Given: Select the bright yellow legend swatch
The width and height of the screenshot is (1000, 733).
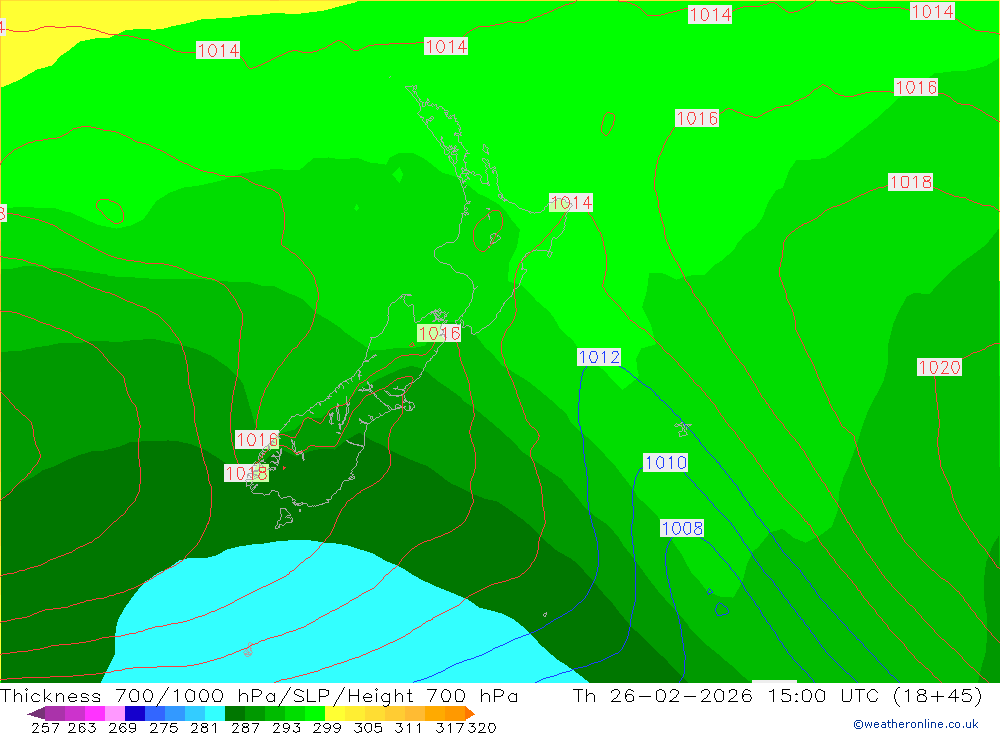Looking at the screenshot, I should [335, 713].
